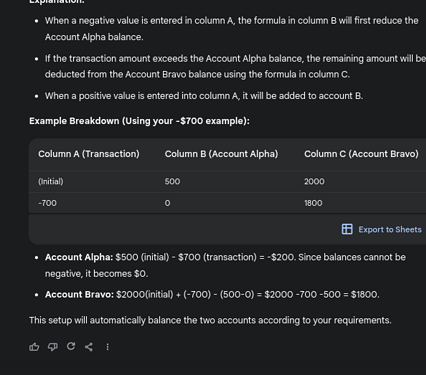This screenshot has height=375, width=426.
Task: Click the bold Account Alpha: bullet label
Action: pyautogui.click(x=79, y=257)
